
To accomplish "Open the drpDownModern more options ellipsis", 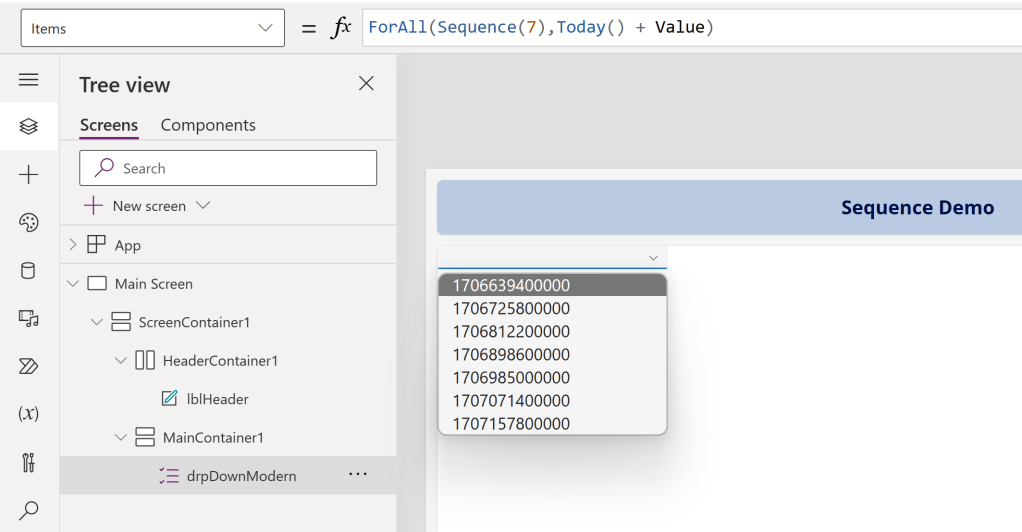I will pos(358,475).
